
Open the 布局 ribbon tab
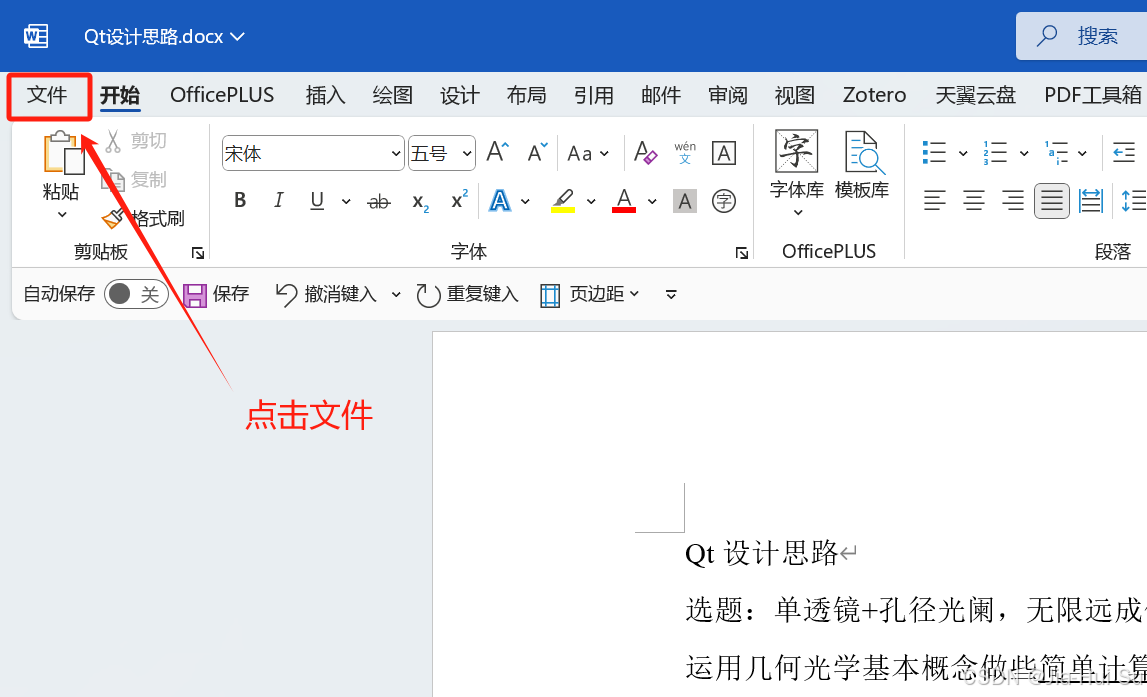pyautogui.click(x=527, y=95)
